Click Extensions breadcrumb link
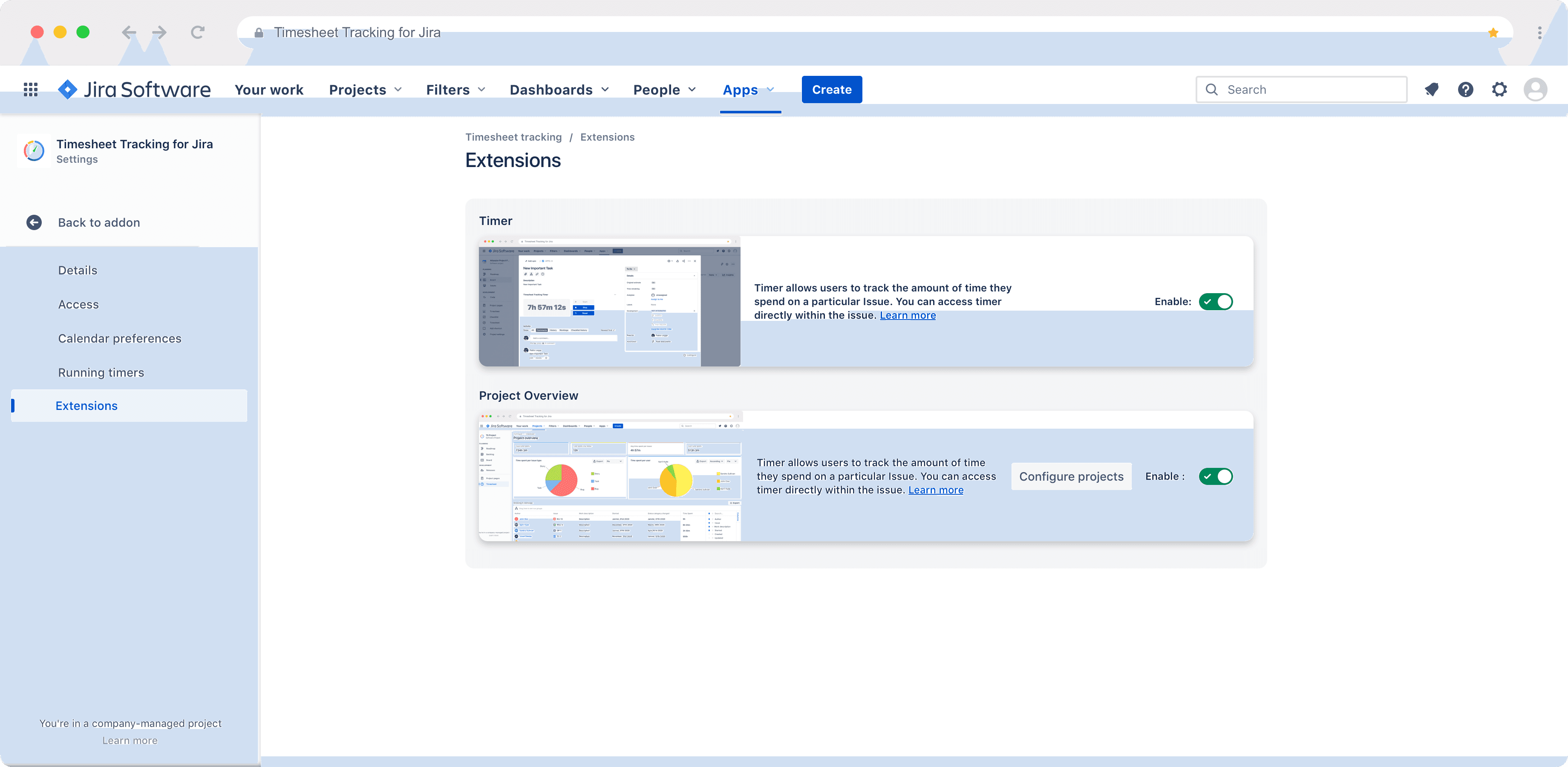This screenshot has width=1568, height=767. [x=607, y=137]
